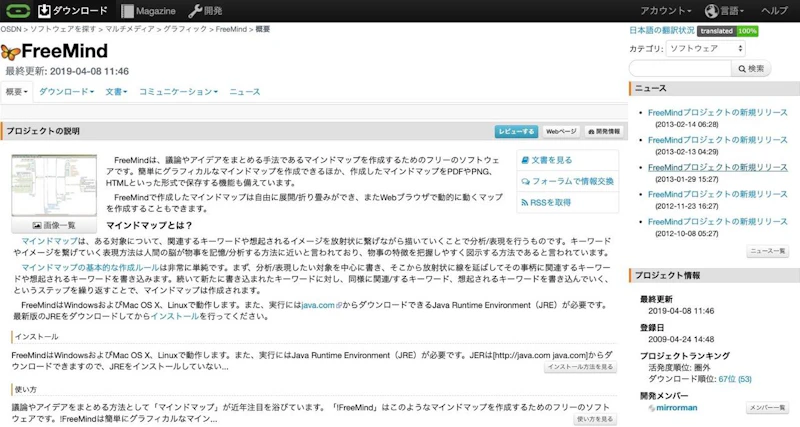Click ソフトウェアを探す breadcrumb
800x427 pixels.
63,29
